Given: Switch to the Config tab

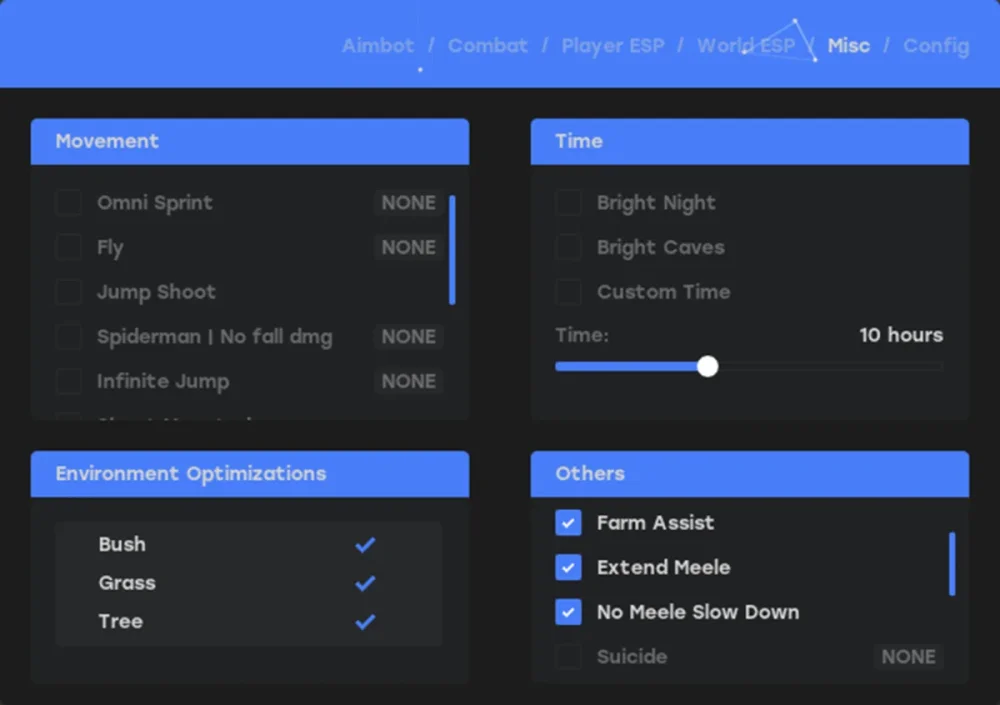Looking at the screenshot, I should pos(936,46).
